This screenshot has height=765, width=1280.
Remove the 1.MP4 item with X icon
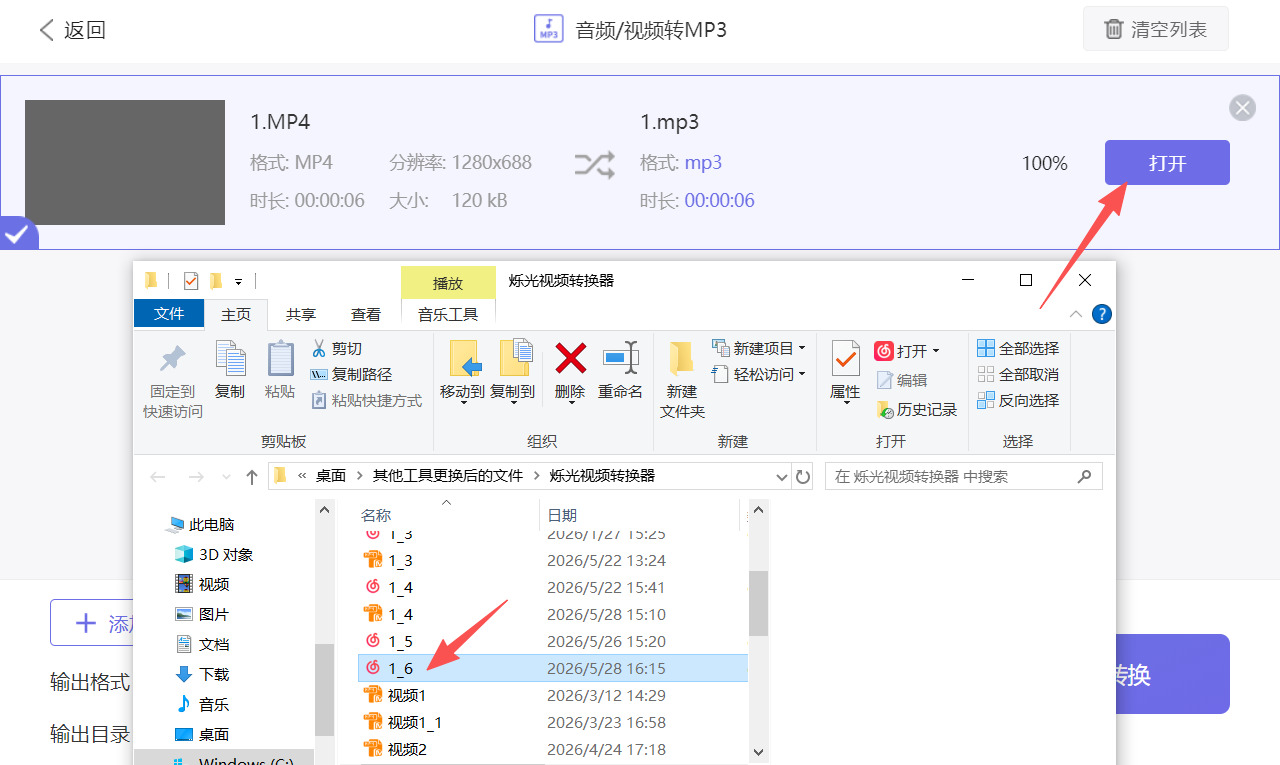coord(1242,108)
